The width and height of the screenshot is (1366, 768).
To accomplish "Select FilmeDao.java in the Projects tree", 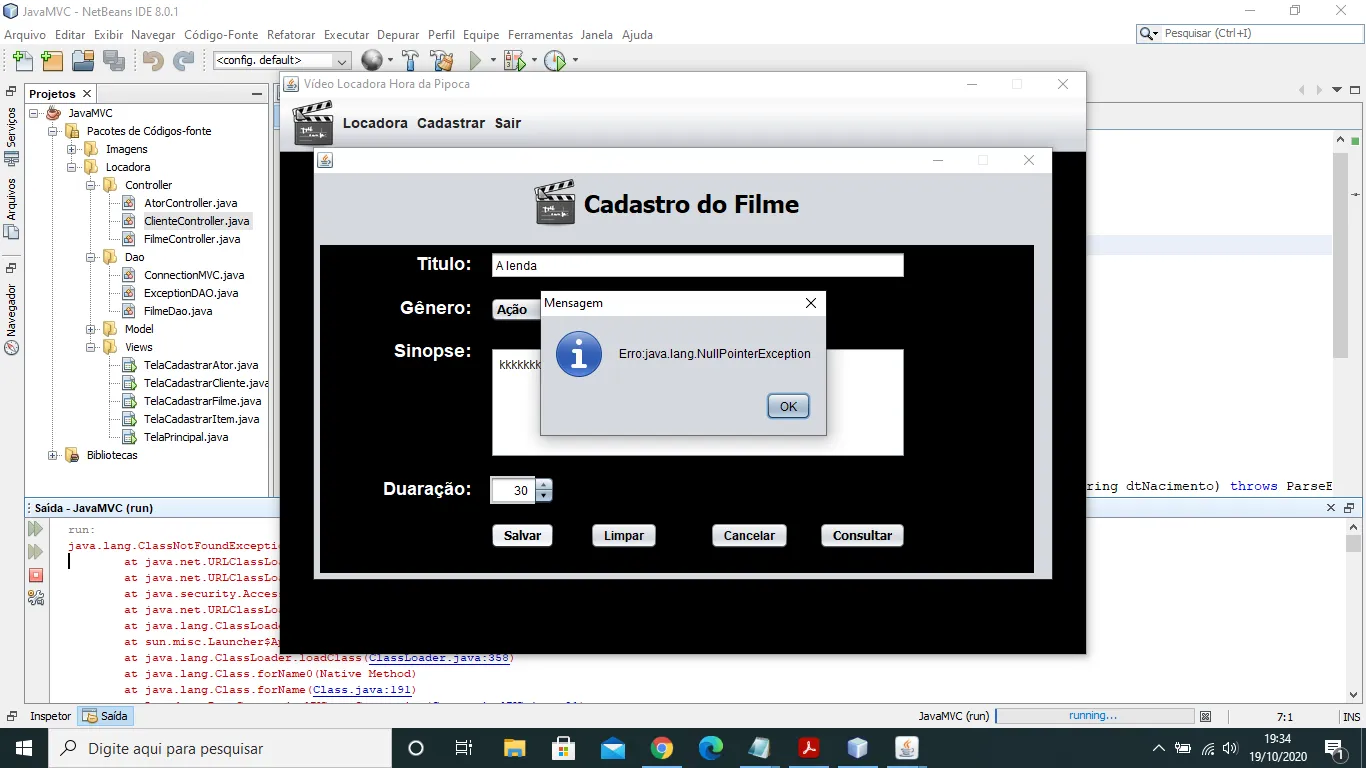I will coord(177,311).
